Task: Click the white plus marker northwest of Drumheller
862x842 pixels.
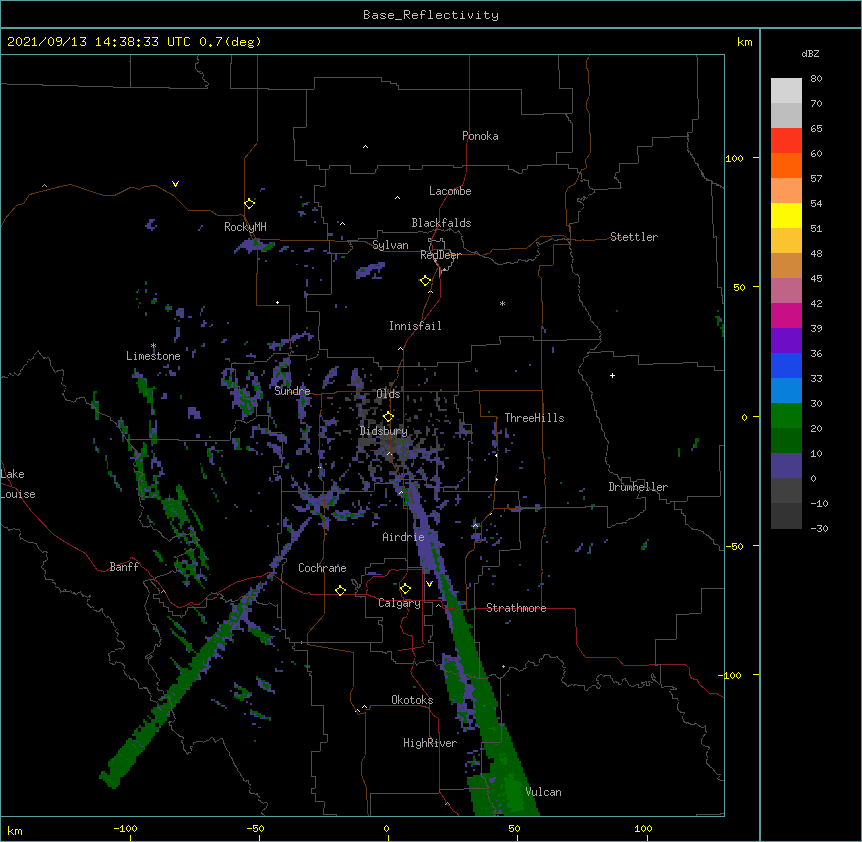Action: (612, 375)
